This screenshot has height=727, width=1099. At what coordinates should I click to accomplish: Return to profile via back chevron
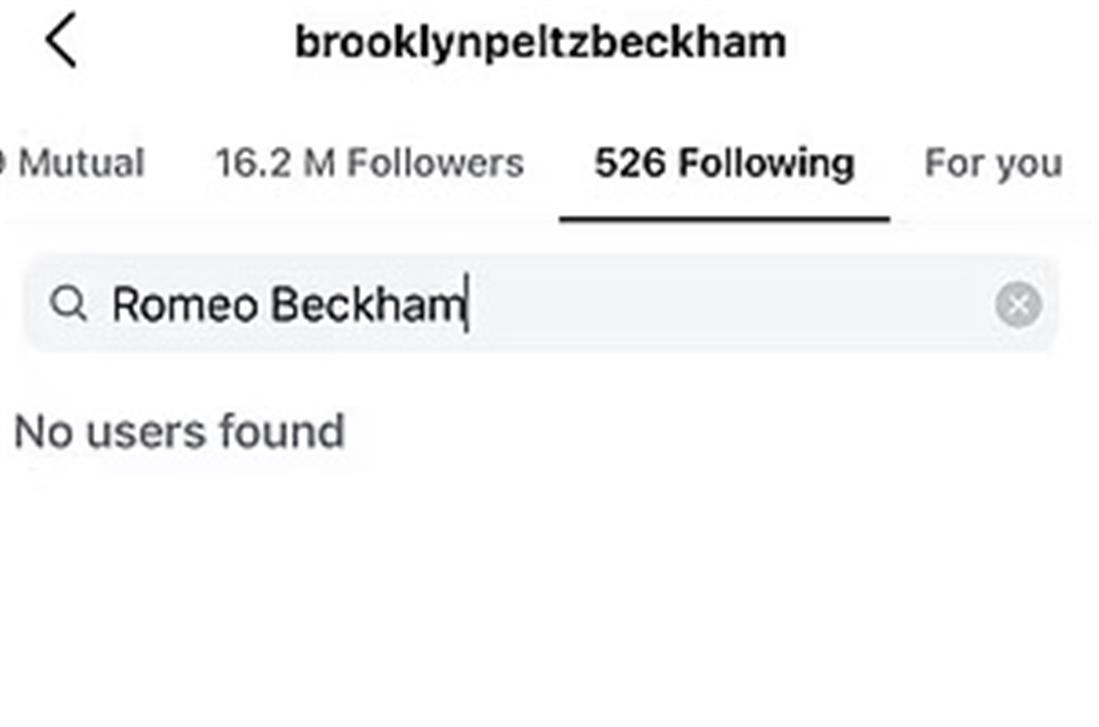pos(62,42)
